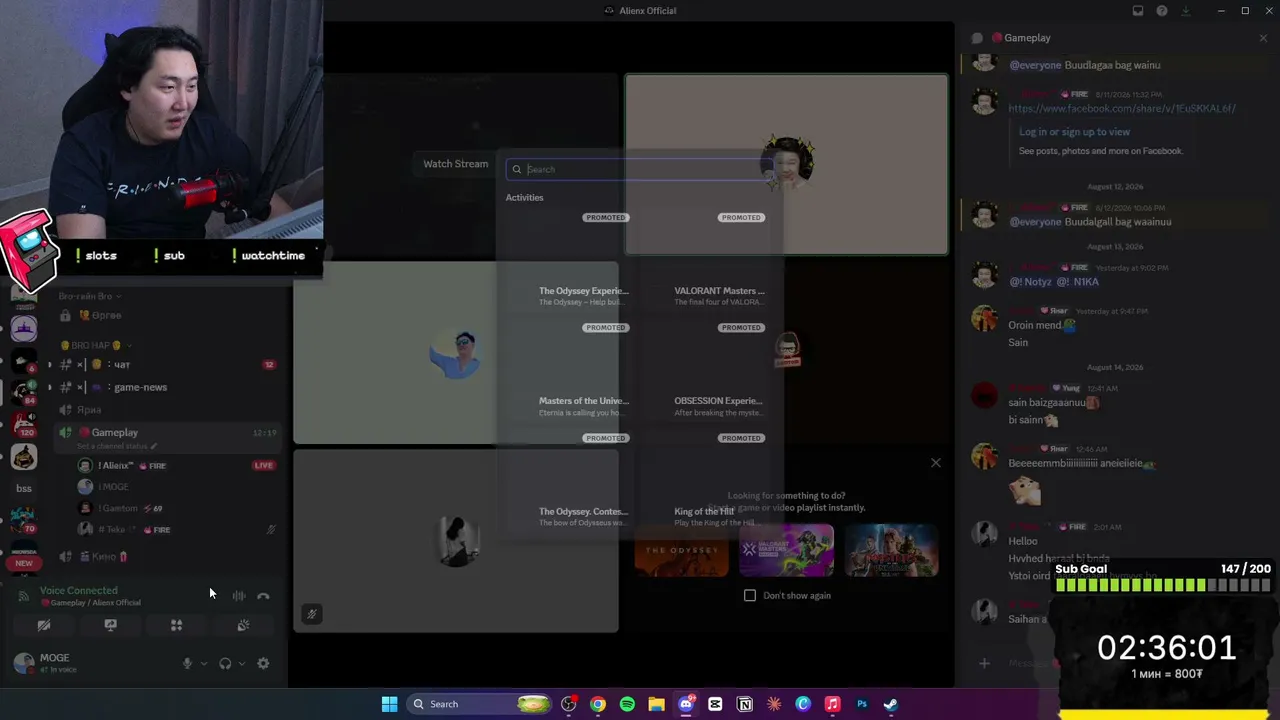Click the attach file plus button in chat
The height and width of the screenshot is (720, 1280).
[984, 663]
